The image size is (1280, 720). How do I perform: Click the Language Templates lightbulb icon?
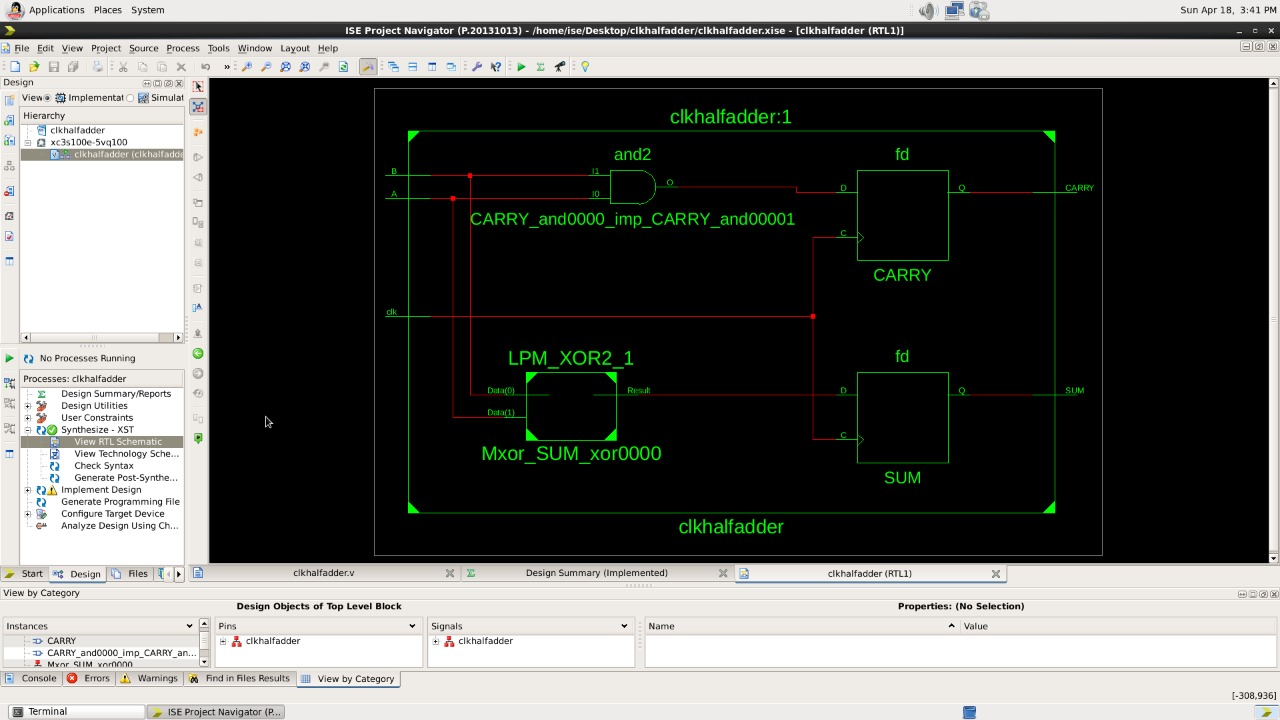tap(586, 66)
